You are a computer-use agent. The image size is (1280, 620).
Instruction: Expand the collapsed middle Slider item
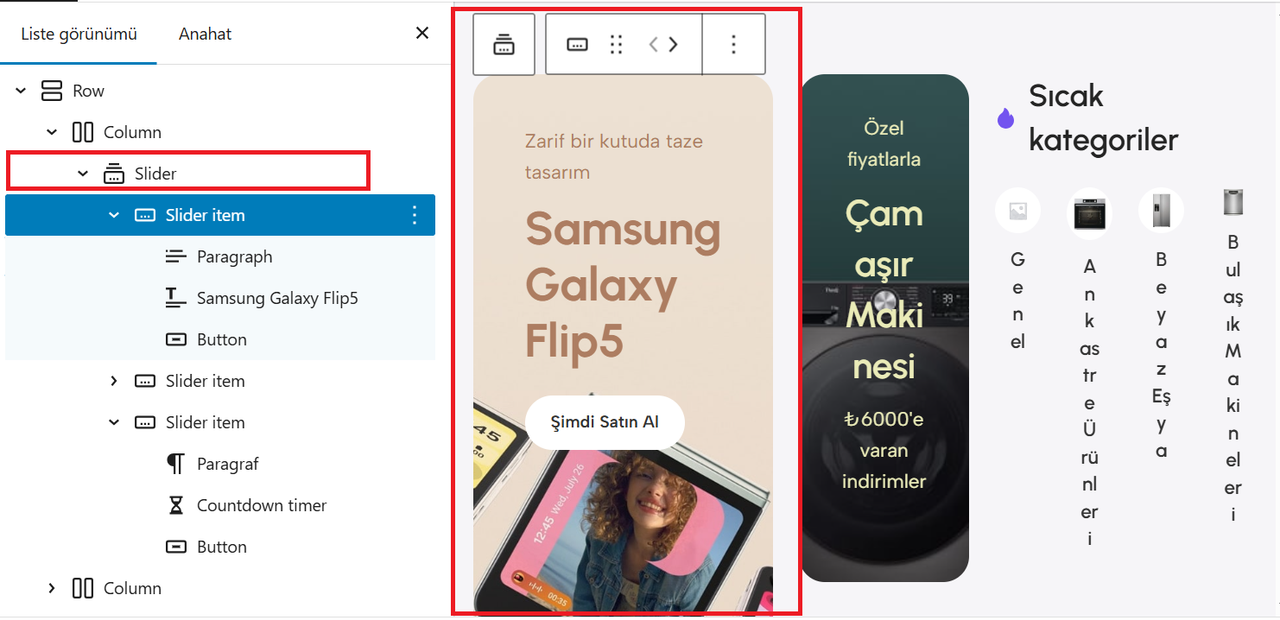(114, 381)
